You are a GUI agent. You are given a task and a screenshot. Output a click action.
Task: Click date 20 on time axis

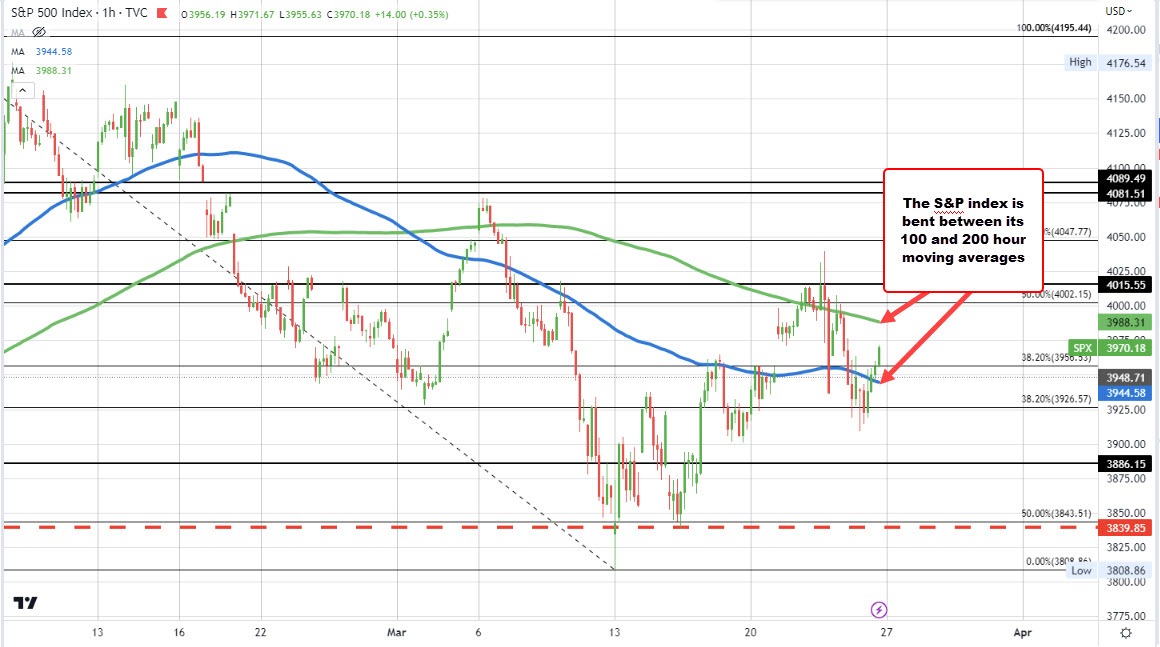coord(751,633)
